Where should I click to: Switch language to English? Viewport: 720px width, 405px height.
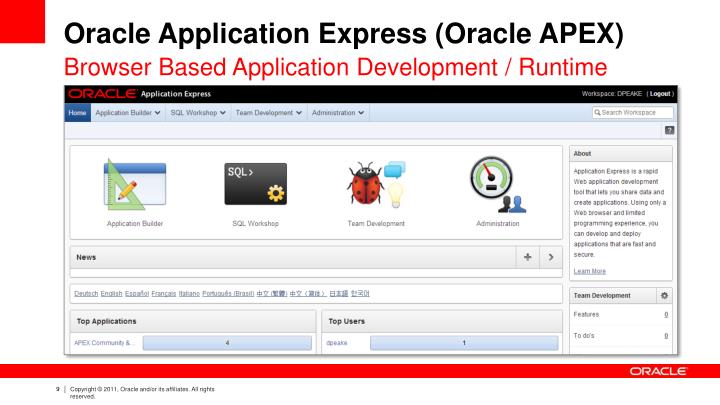pos(111,293)
